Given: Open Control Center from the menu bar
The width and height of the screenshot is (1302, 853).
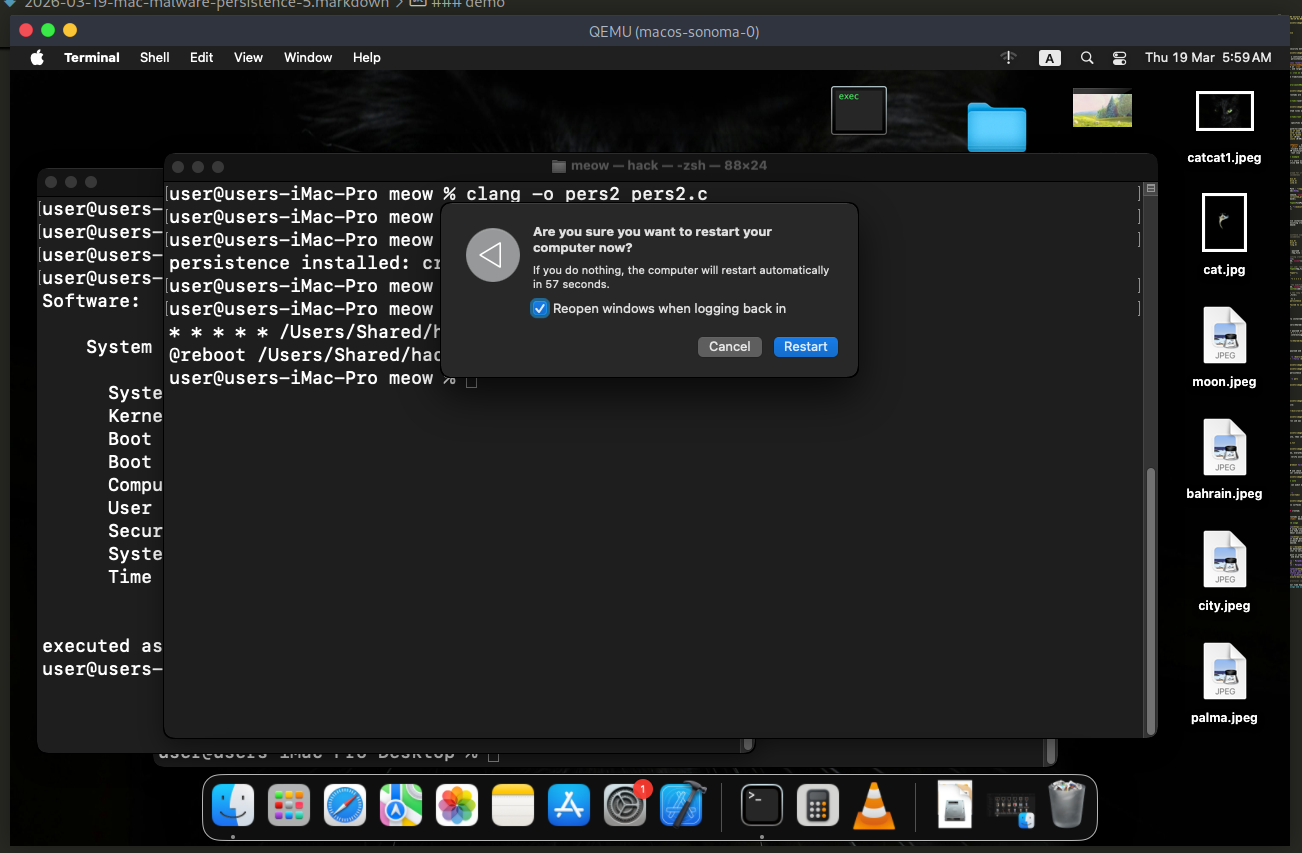Looking at the screenshot, I should pos(1119,58).
